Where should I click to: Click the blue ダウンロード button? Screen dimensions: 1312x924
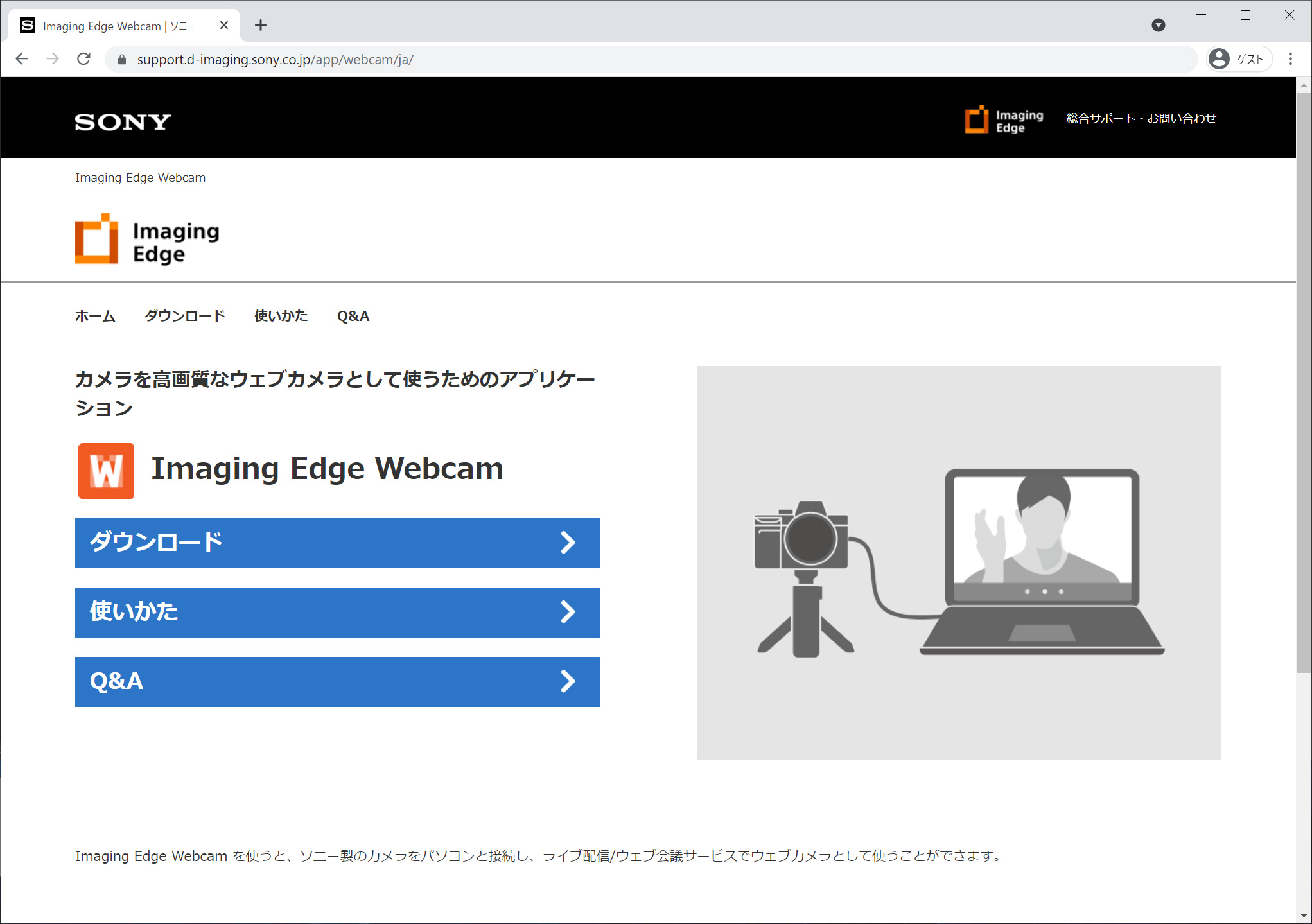click(x=338, y=543)
